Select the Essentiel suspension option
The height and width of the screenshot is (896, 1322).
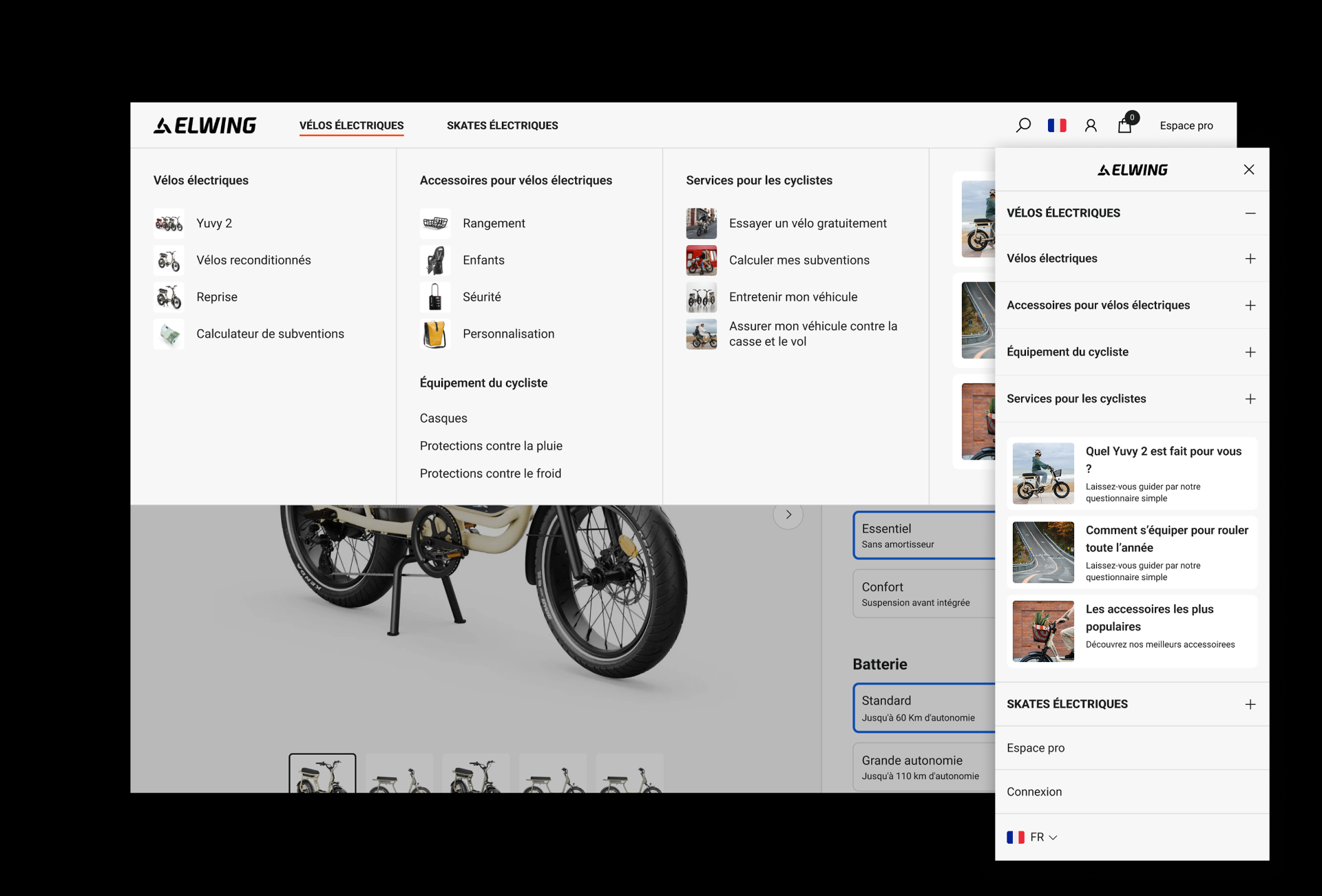click(923, 535)
